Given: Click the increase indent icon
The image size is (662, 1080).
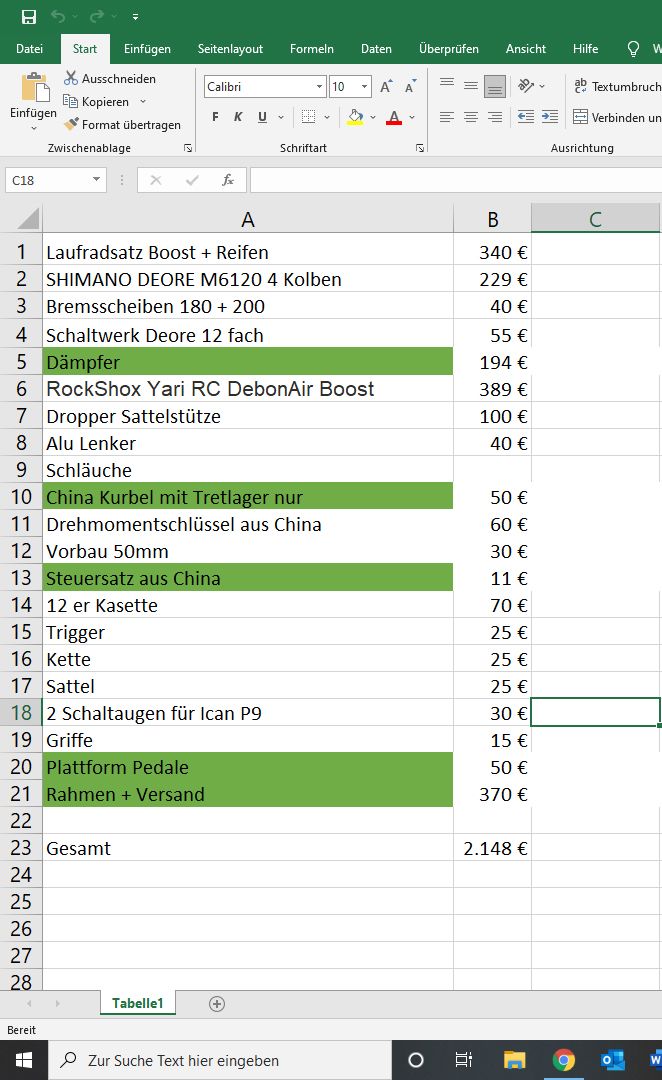Looking at the screenshot, I should (x=549, y=117).
